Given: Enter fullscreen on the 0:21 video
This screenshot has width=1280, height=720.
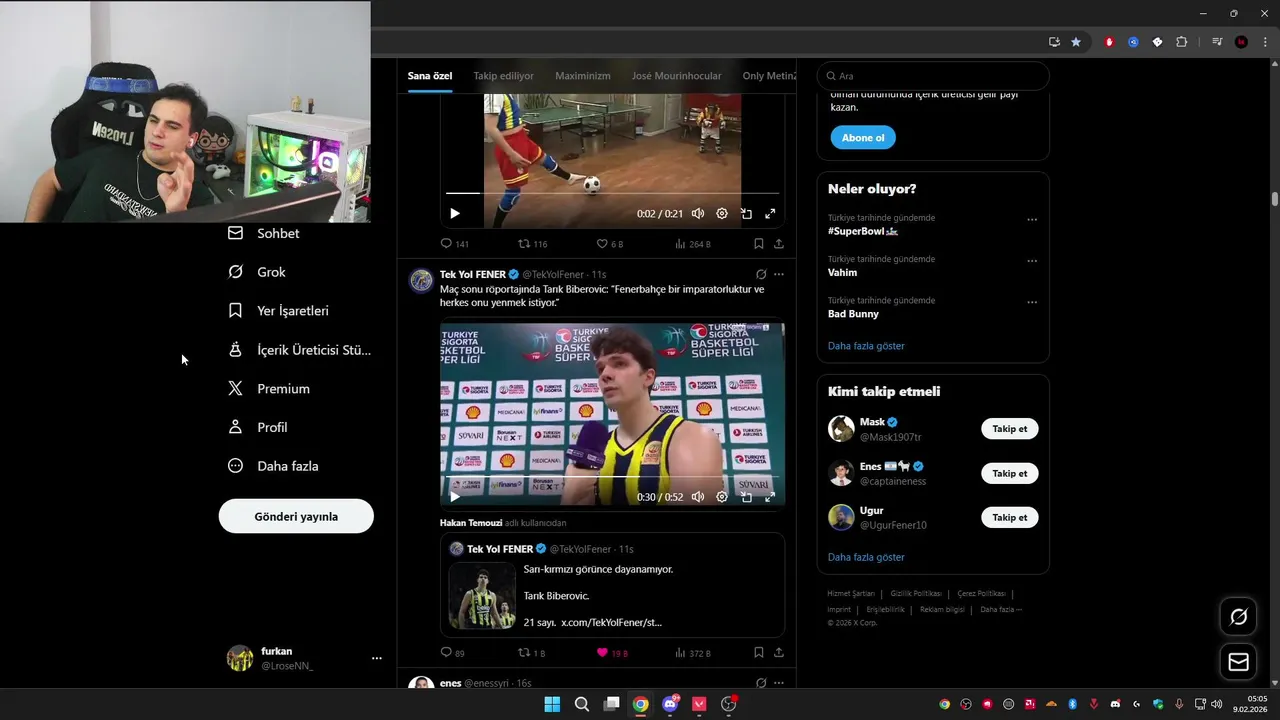Looking at the screenshot, I should pos(770,213).
